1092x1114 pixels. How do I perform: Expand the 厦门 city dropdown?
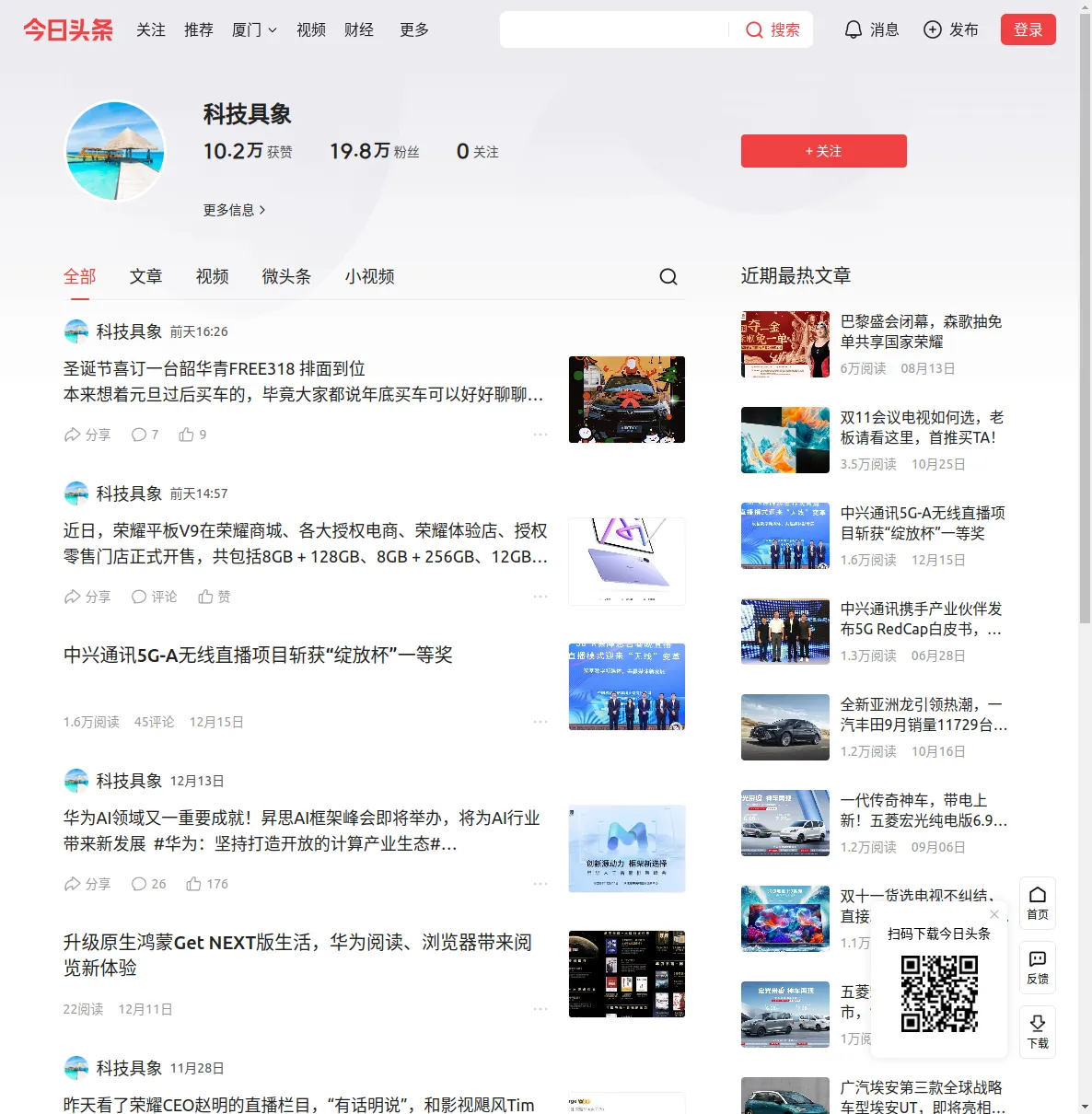[x=254, y=29]
